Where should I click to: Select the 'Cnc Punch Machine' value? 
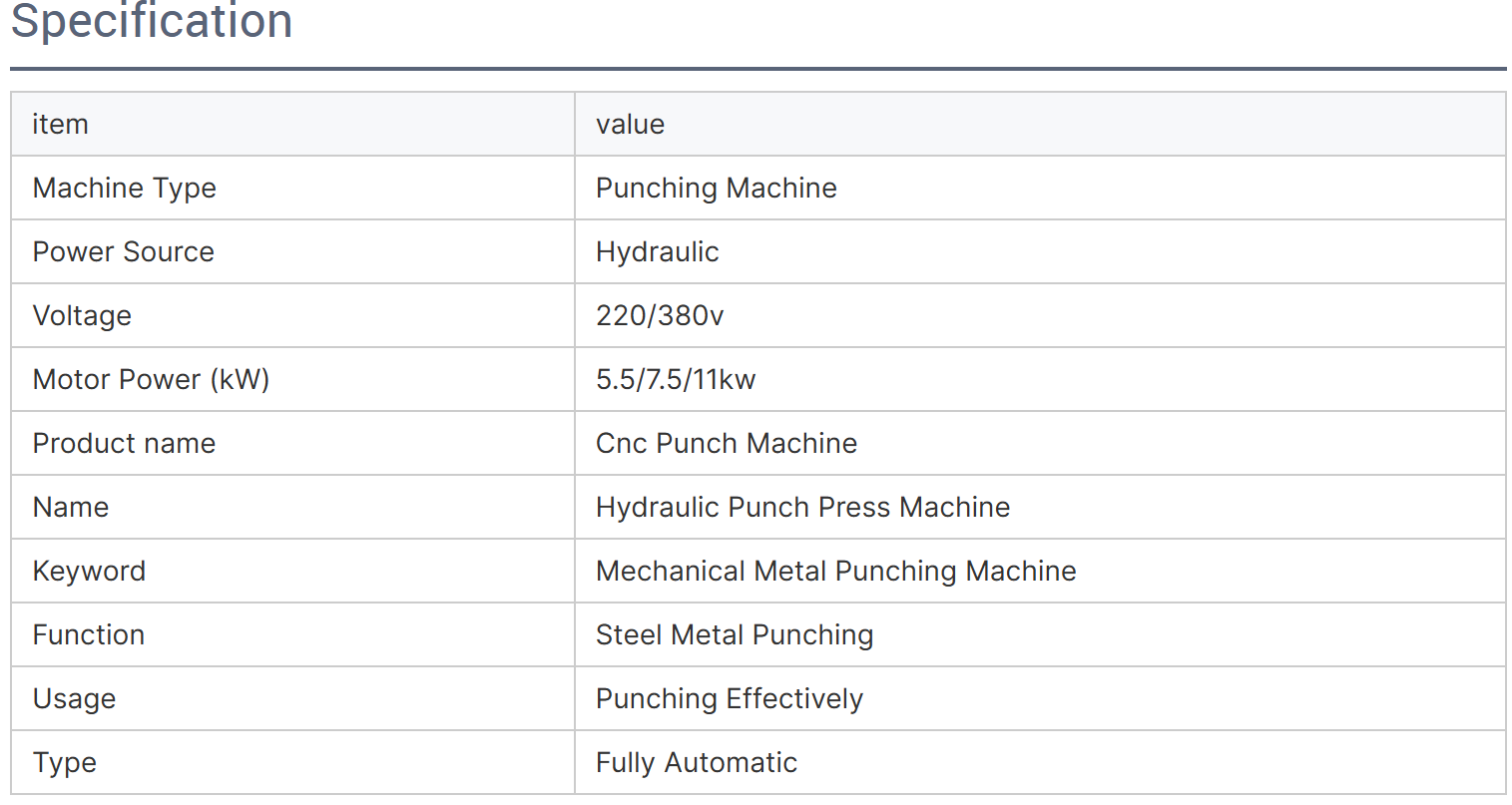coord(726,444)
